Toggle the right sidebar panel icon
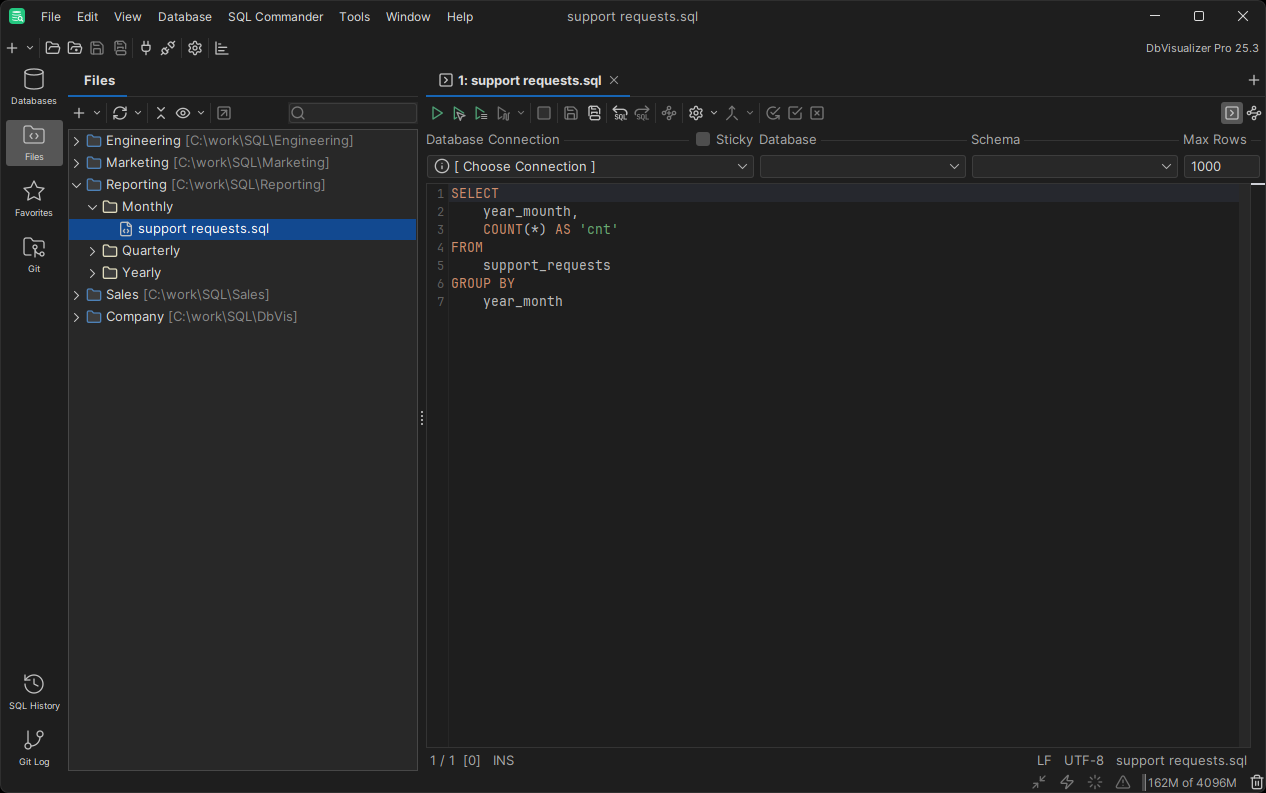Image resolution: width=1266 pixels, height=793 pixels. point(1231,113)
